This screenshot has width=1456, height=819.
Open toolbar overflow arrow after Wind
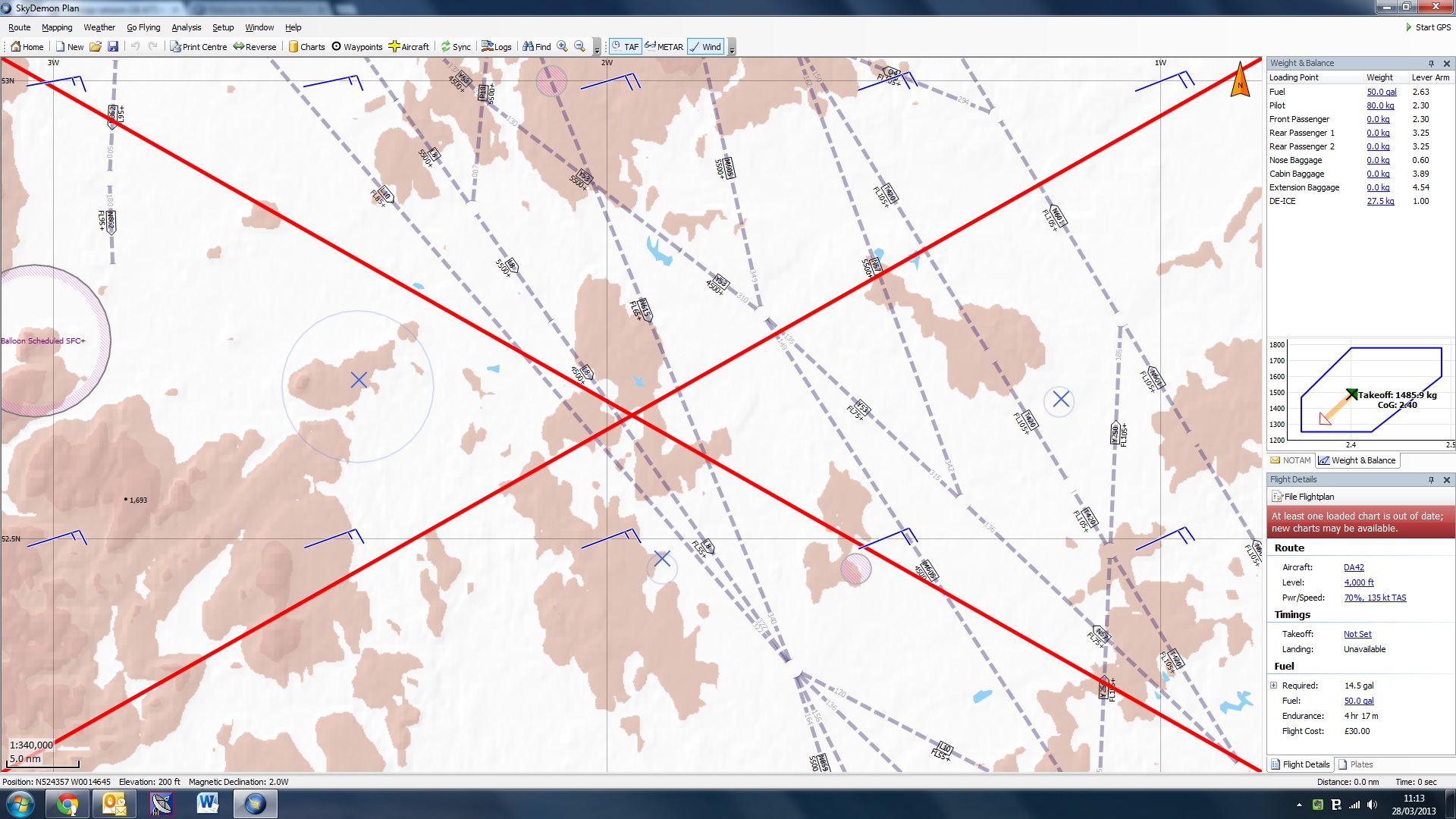[732, 49]
